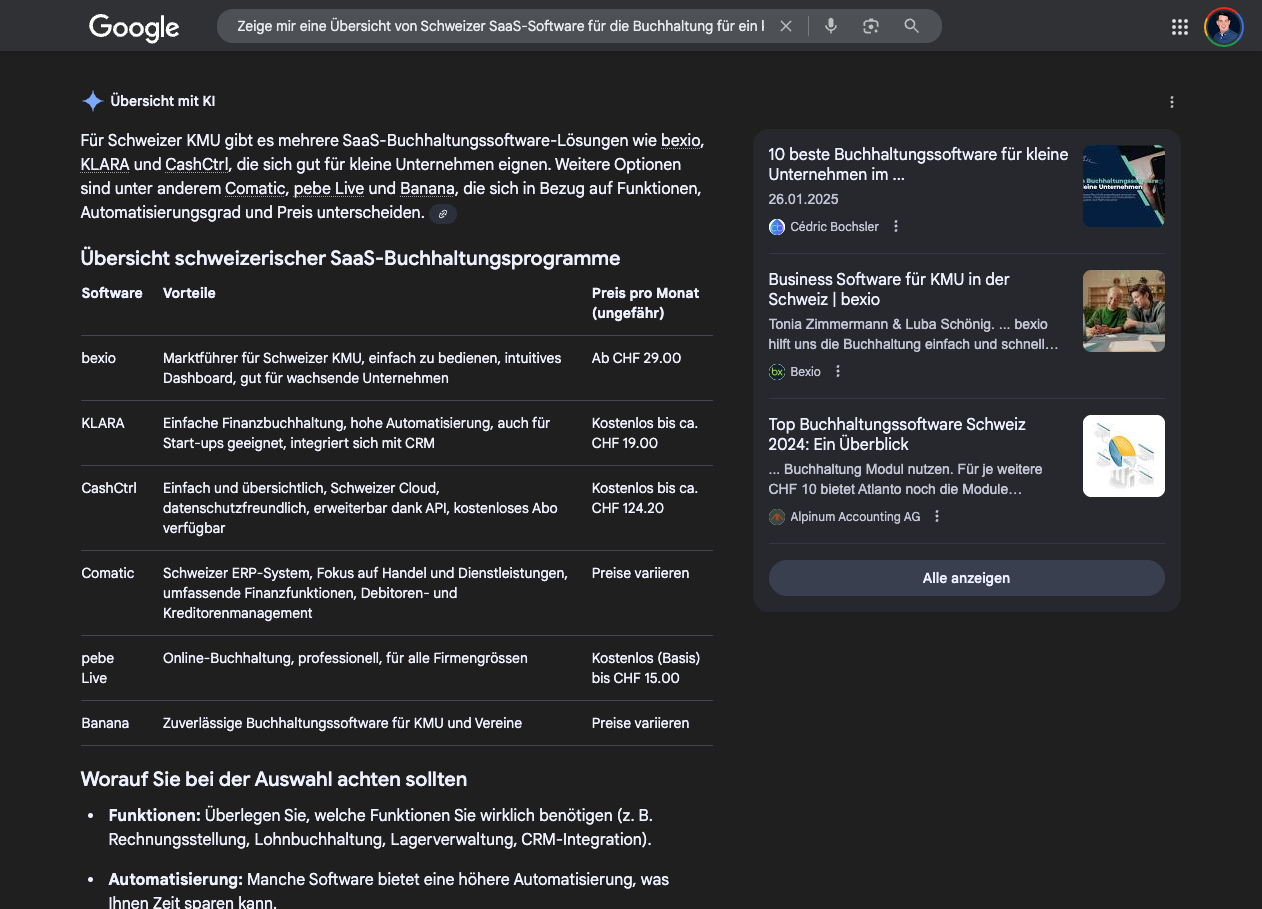The height and width of the screenshot is (909, 1262).
Task: Click the 'KLARA' table cell
Action: pyautogui.click(x=103, y=423)
